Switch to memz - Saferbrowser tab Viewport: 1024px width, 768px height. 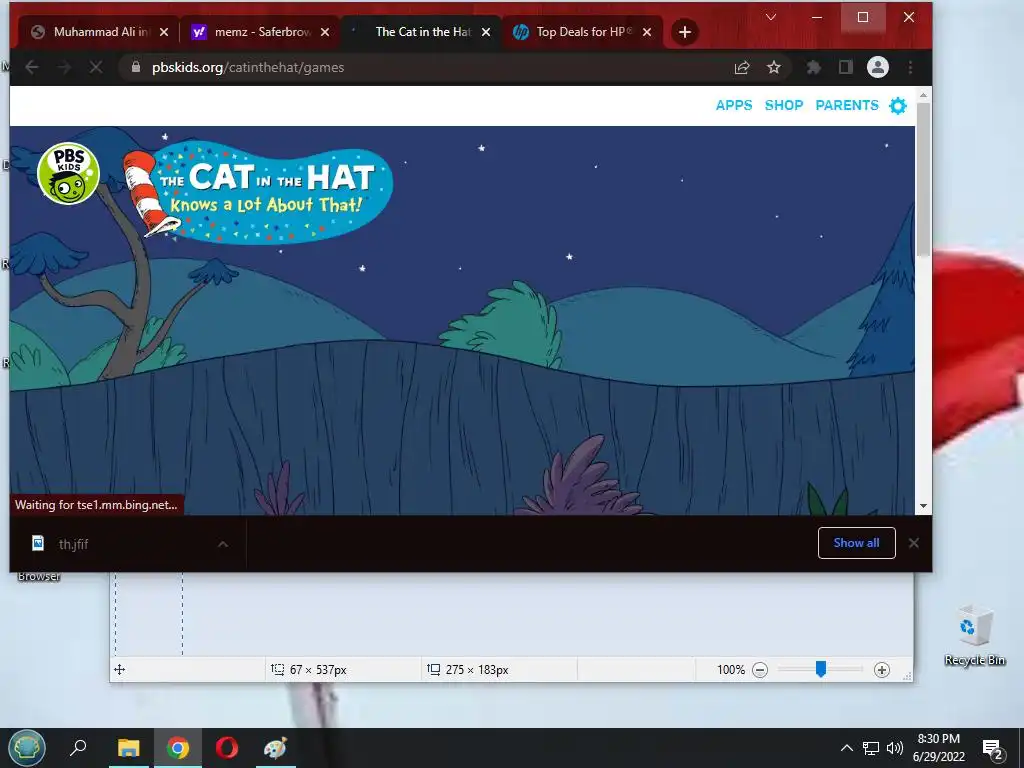259,32
